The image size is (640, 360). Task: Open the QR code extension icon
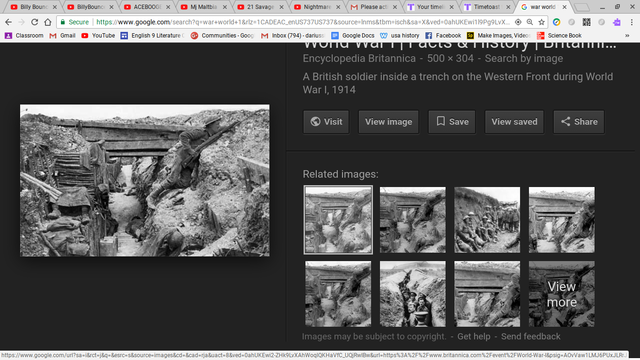pyautogui.click(x=587, y=22)
